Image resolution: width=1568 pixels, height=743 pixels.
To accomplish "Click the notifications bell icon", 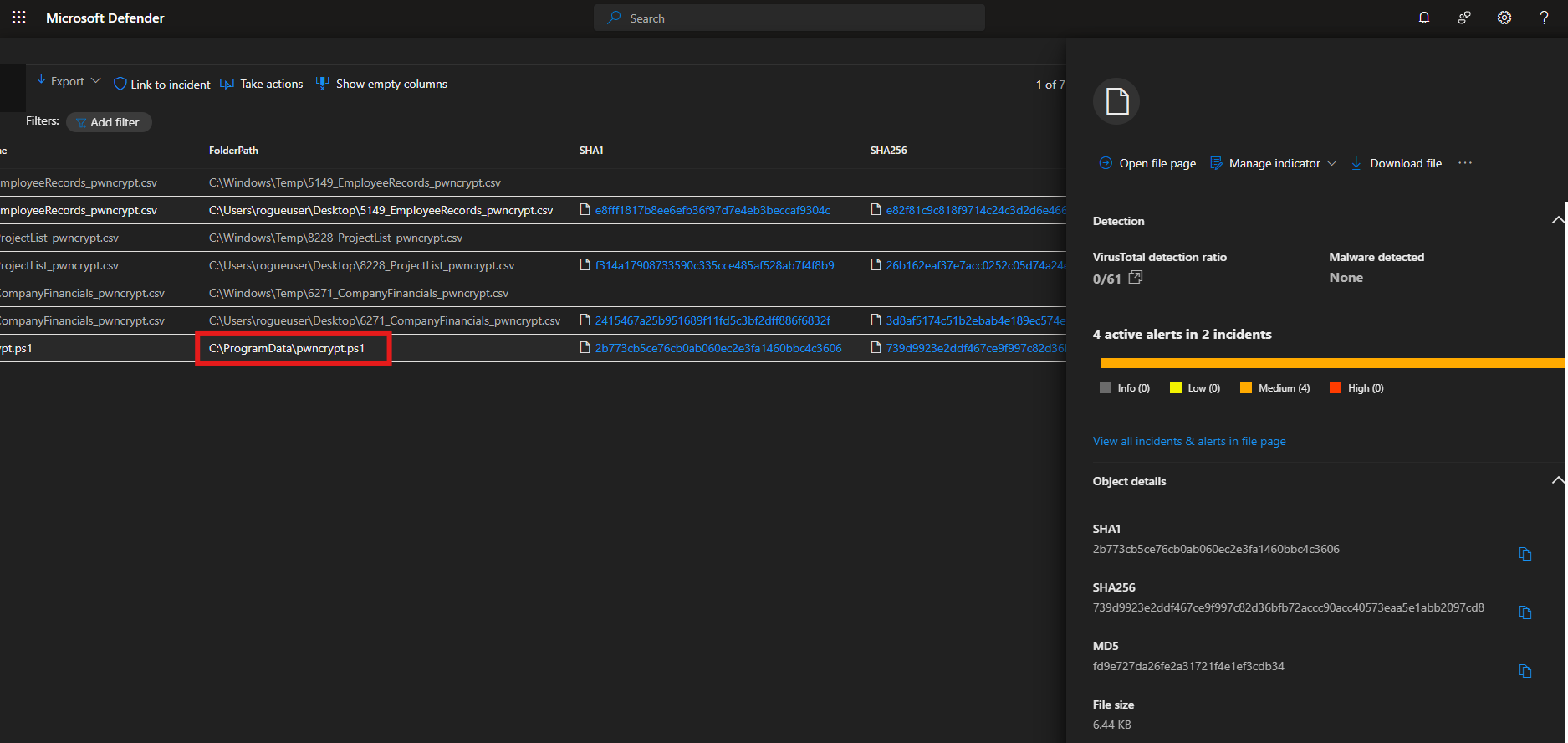I will coord(1424,18).
